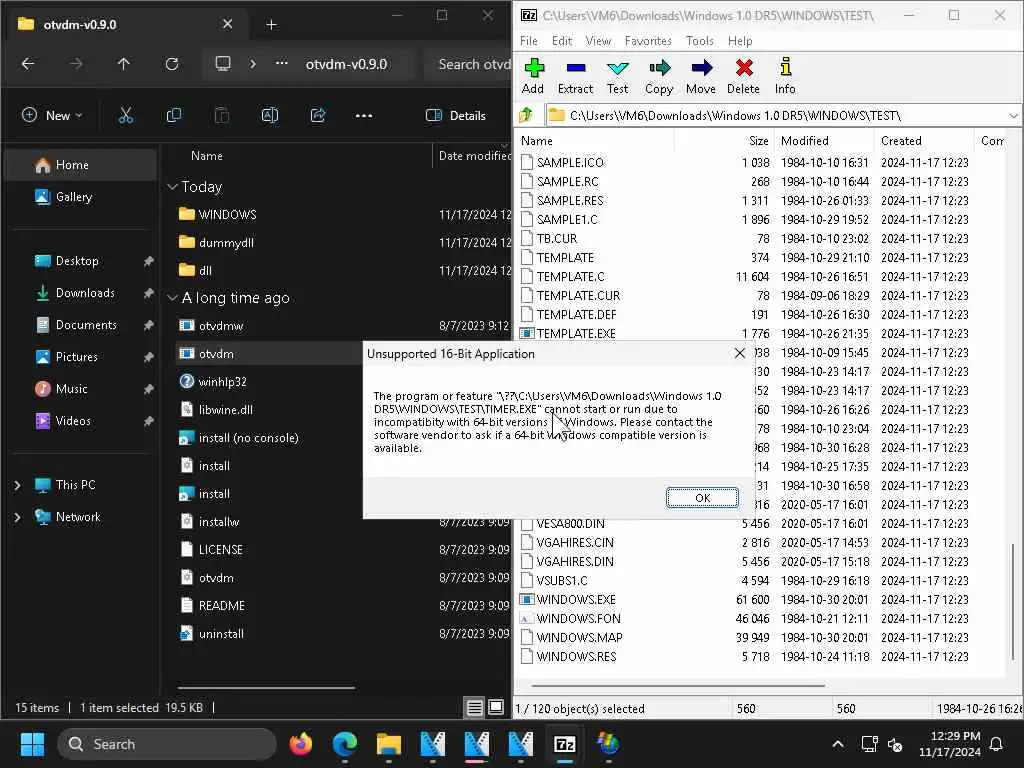Image resolution: width=1024 pixels, height=768 pixels.
Task: Click the 7-Zip taskbar icon
Action: [564, 744]
